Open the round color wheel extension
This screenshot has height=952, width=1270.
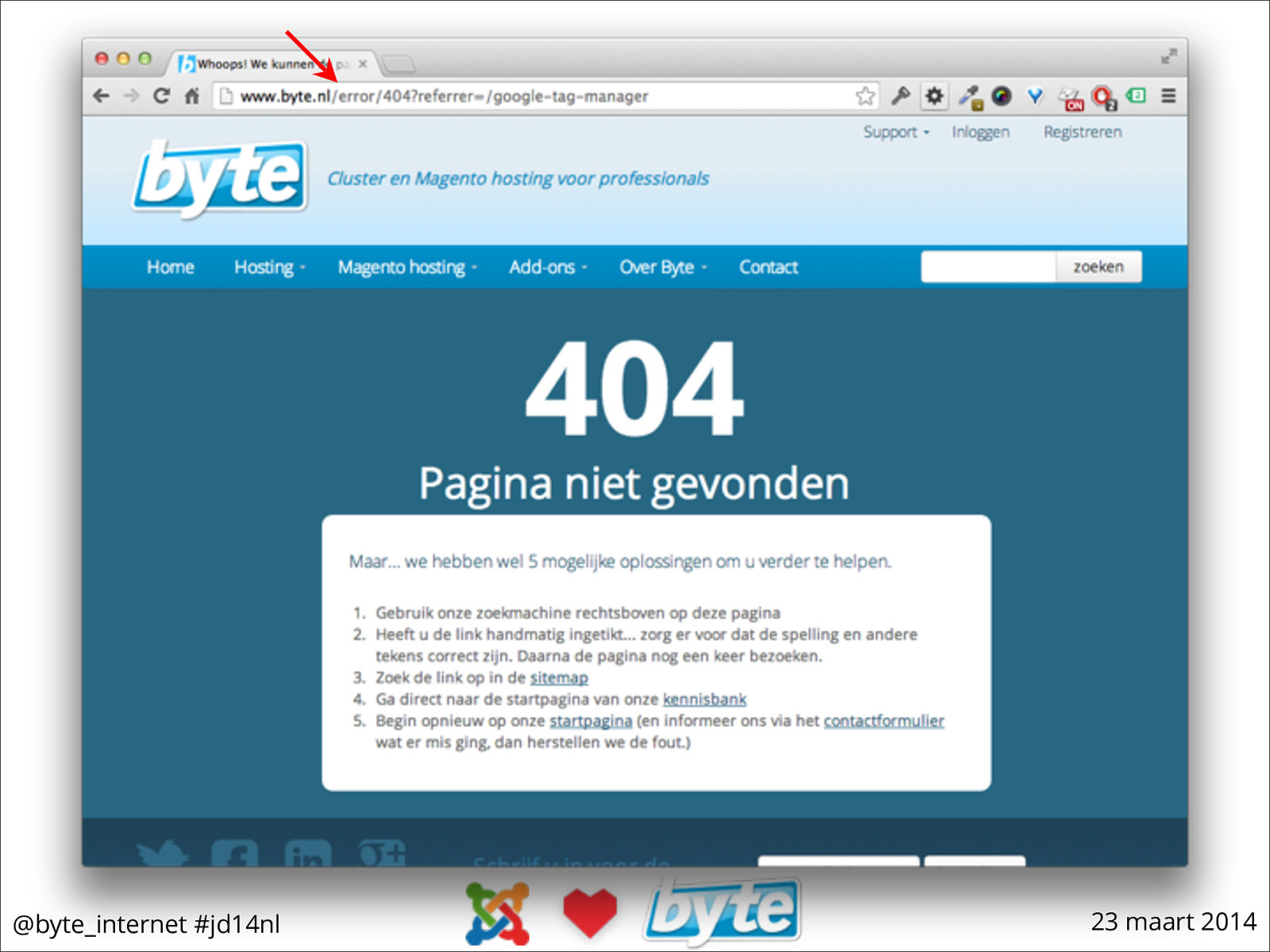(1002, 96)
